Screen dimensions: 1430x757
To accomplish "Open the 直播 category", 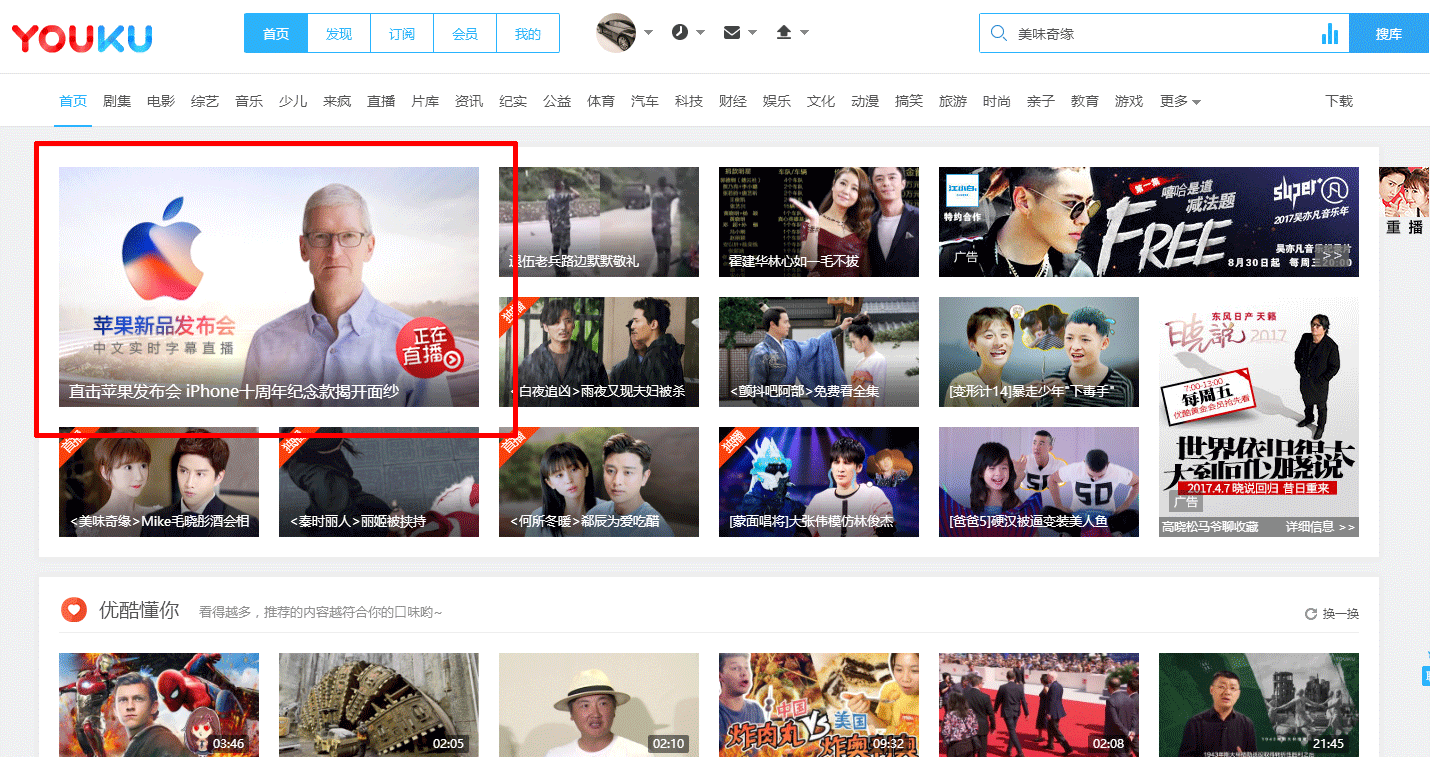I will (x=381, y=101).
